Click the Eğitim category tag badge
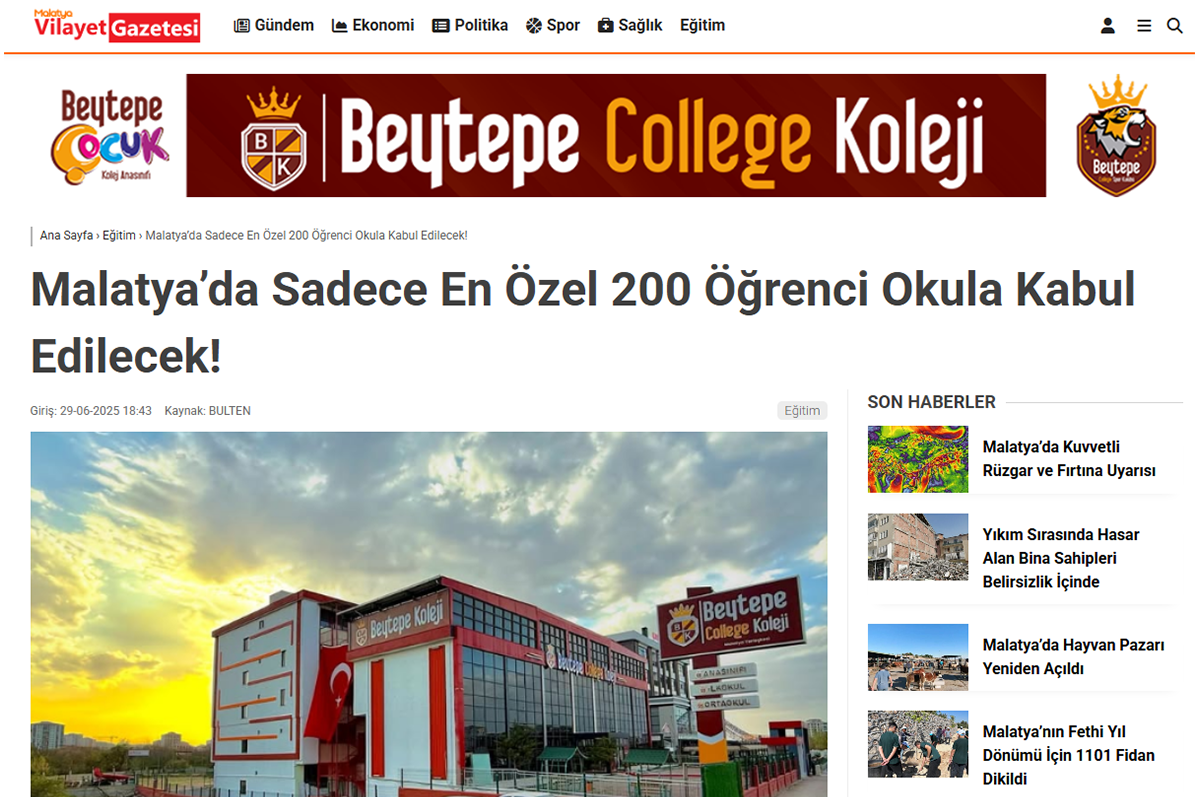The width and height of the screenshot is (1200, 797). (802, 411)
